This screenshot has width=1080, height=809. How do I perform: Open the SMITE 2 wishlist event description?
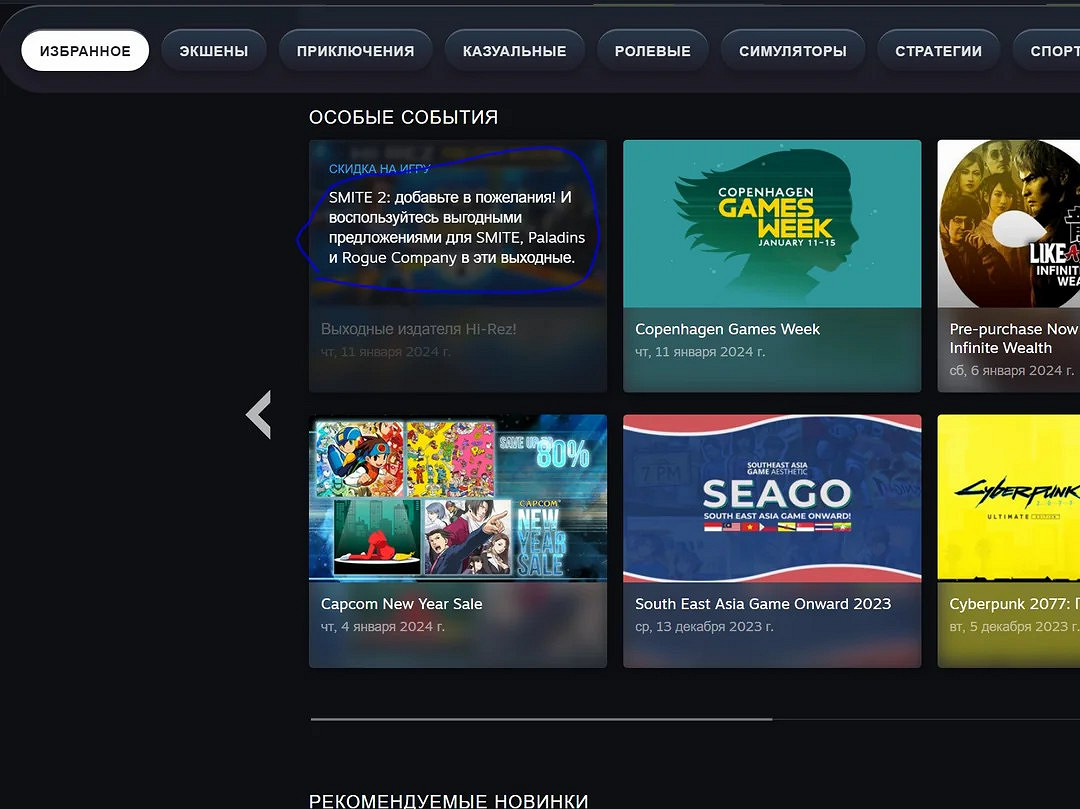[x=456, y=227]
